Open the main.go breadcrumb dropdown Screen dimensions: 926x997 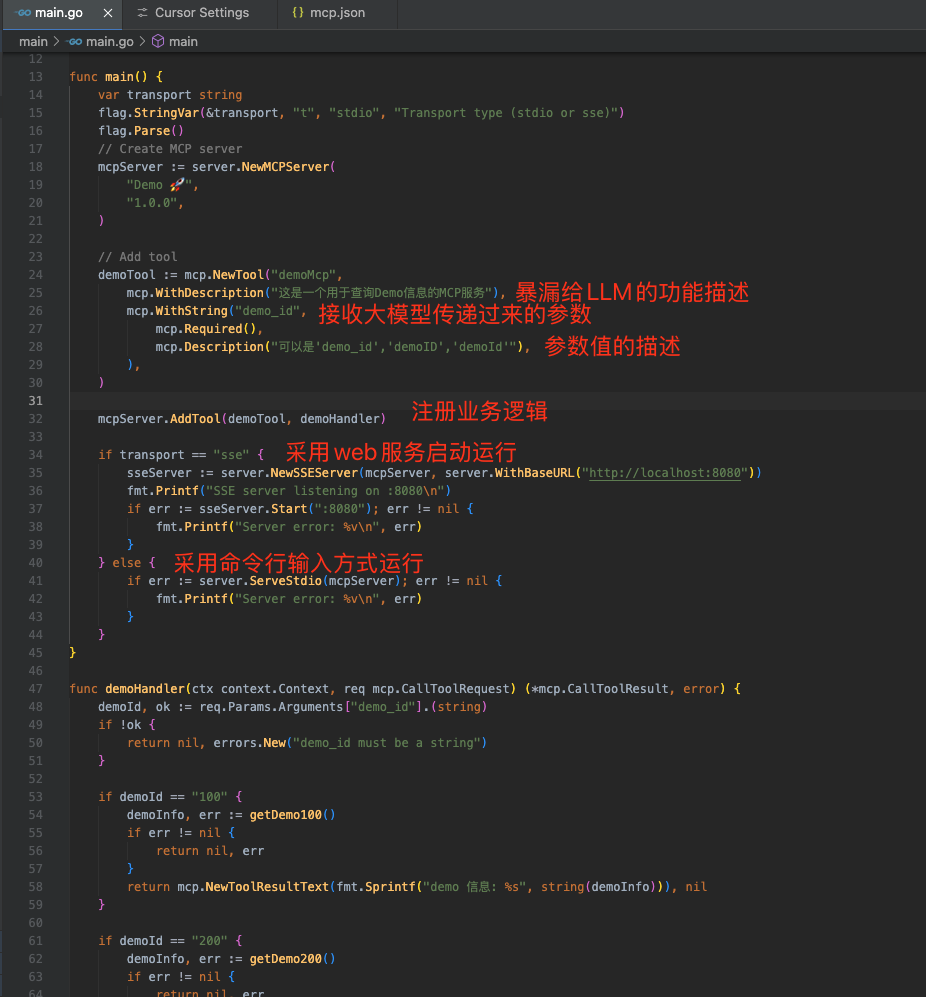(108, 41)
